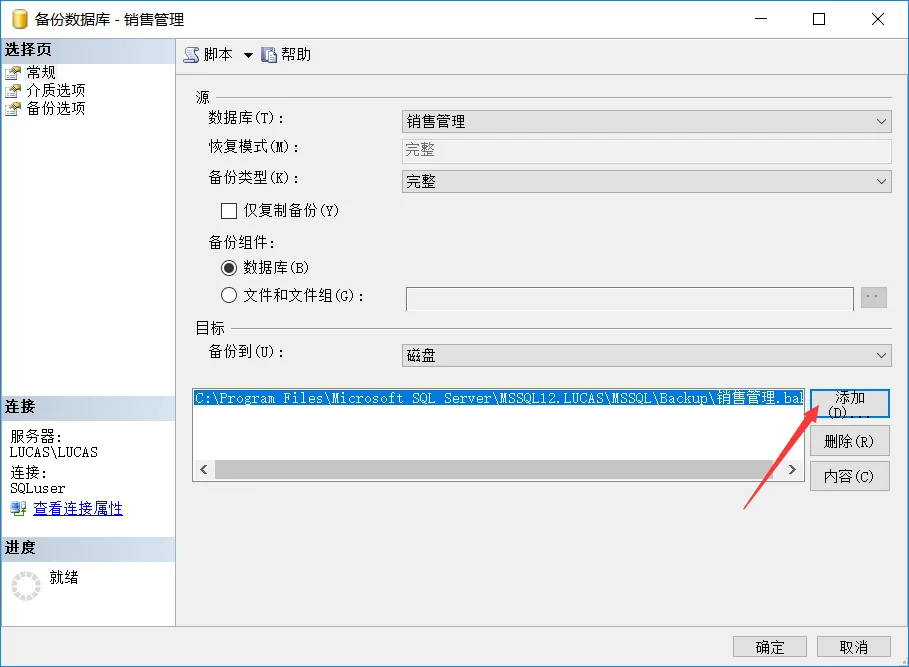Viewport: 909px width, 667px height.
Task: Click the SQLuser connection text
Action: (x=38, y=489)
